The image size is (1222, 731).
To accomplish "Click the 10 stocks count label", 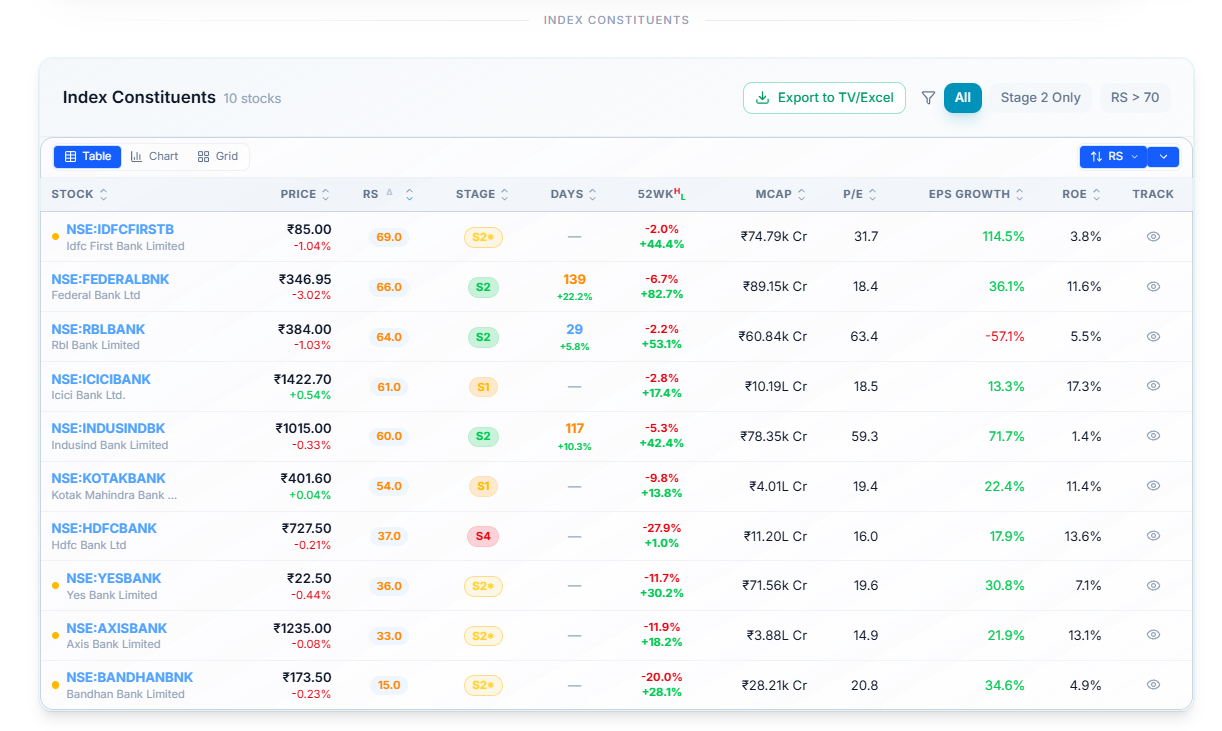I will (x=252, y=99).
